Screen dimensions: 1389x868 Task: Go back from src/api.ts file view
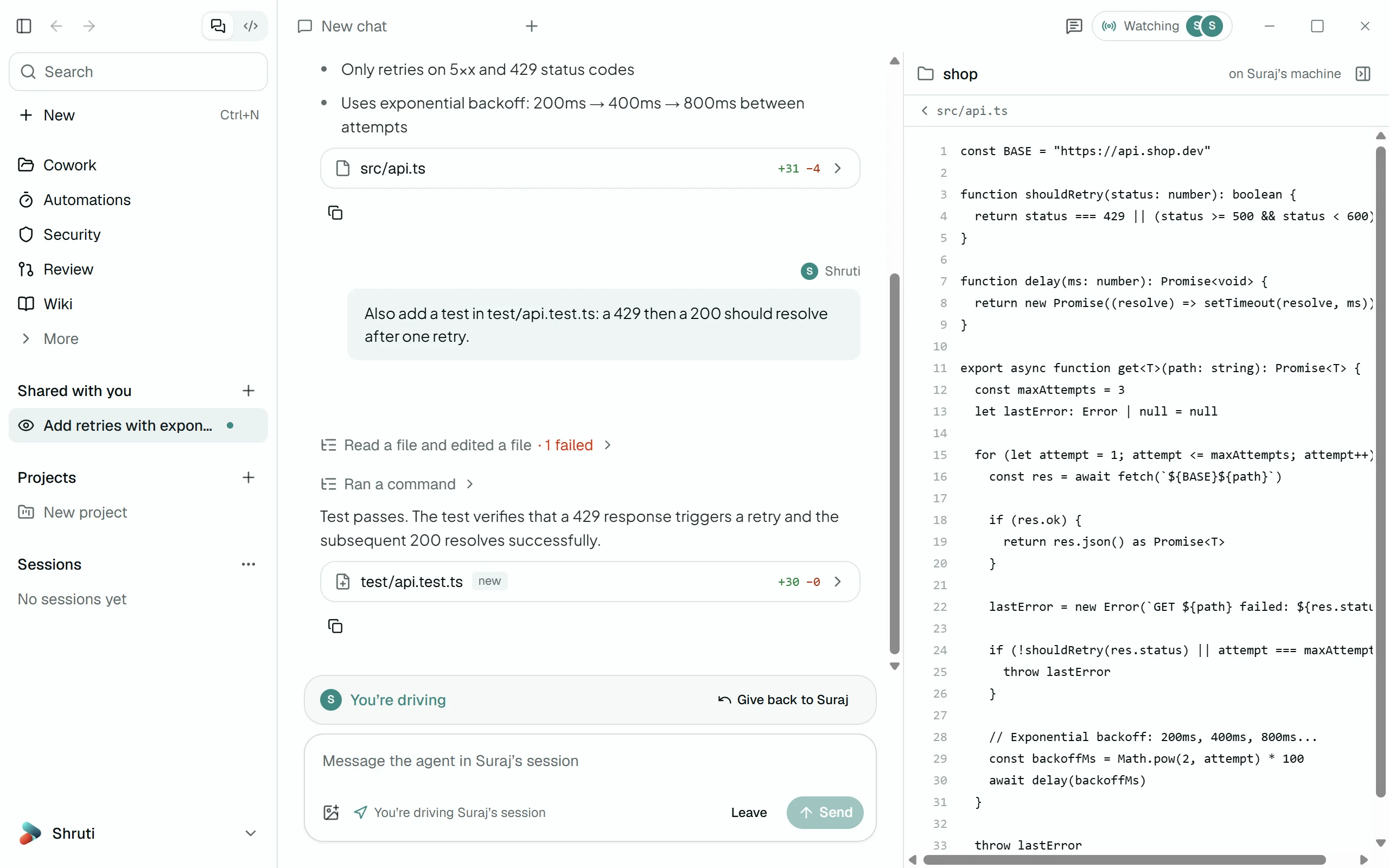[924, 111]
